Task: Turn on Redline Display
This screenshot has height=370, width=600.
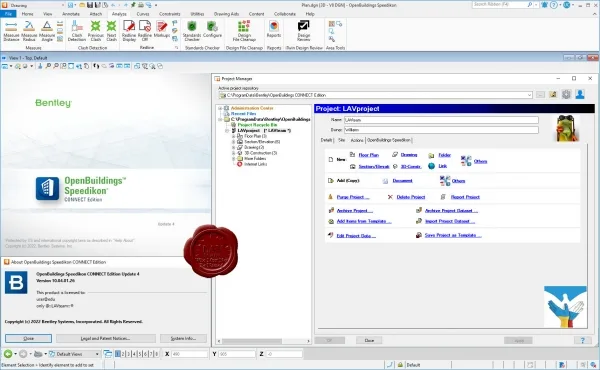Action: [129, 31]
